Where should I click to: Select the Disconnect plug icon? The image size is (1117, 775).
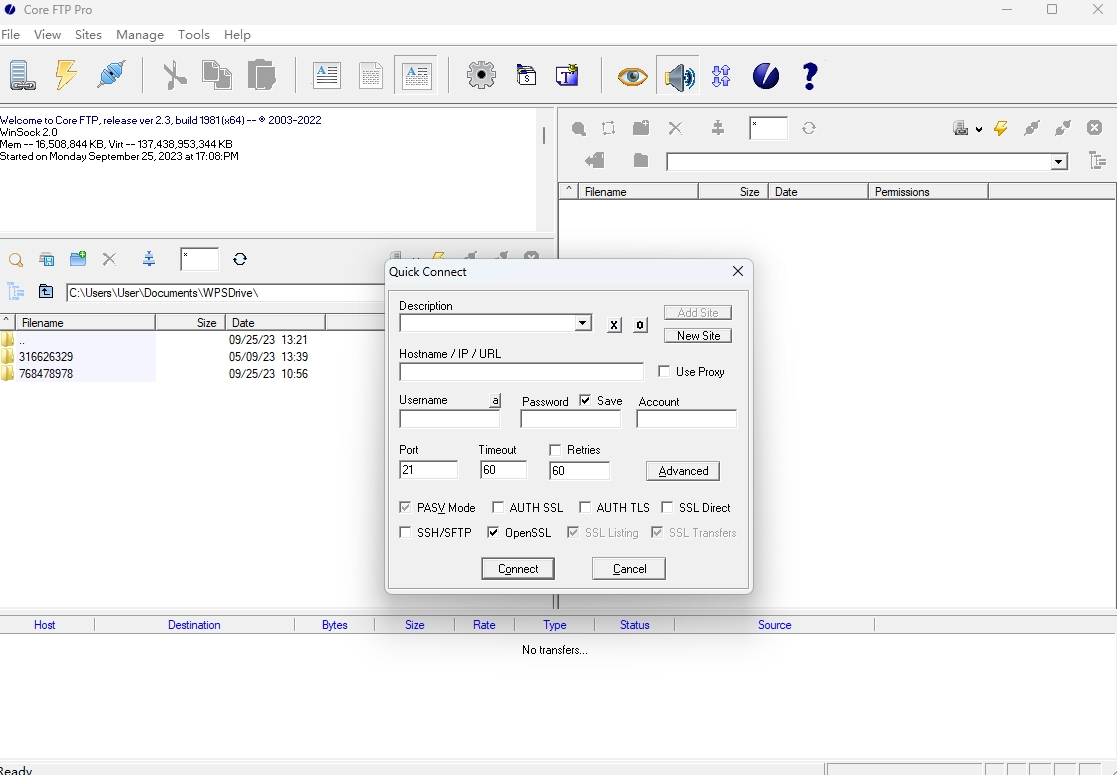(111, 75)
